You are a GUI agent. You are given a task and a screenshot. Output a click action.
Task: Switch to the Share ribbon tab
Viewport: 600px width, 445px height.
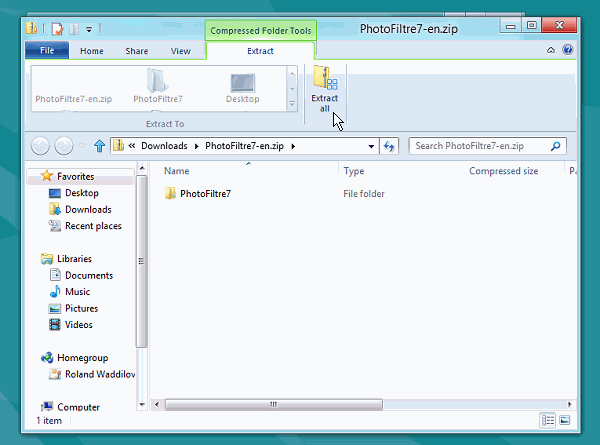(x=137, y=51)
